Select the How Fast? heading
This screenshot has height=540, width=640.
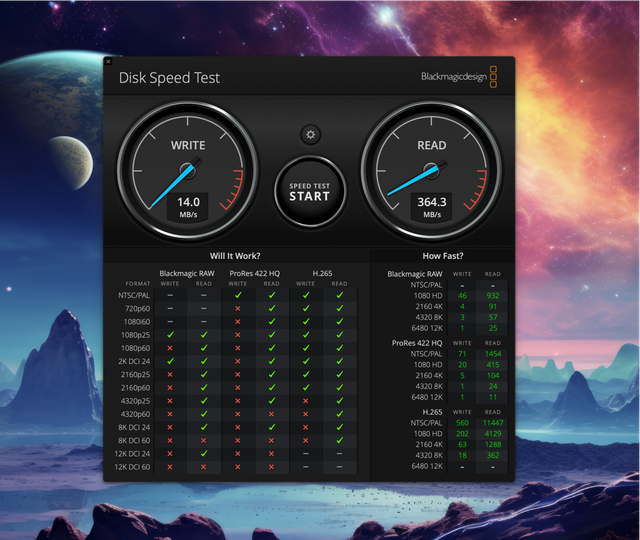point(443,256)
